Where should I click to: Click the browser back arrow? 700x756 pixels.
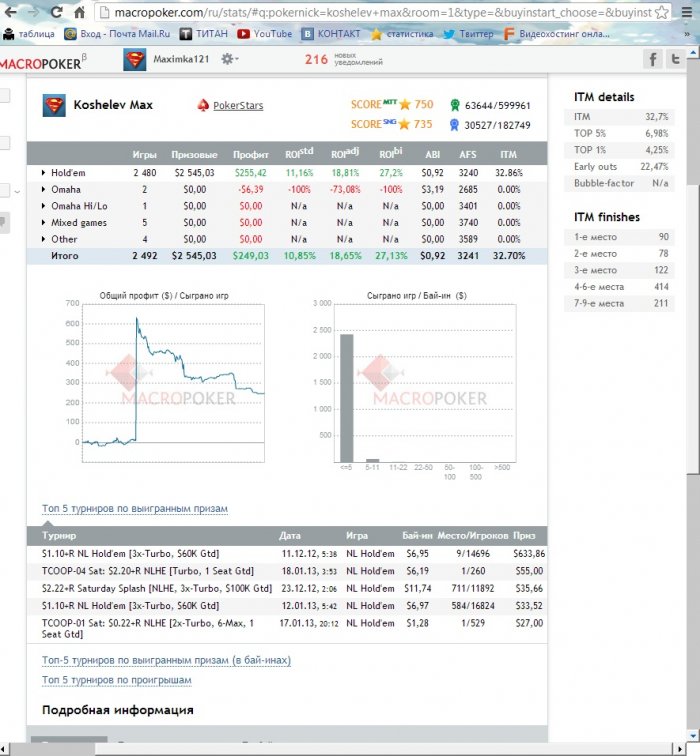[x=10, y=12]
